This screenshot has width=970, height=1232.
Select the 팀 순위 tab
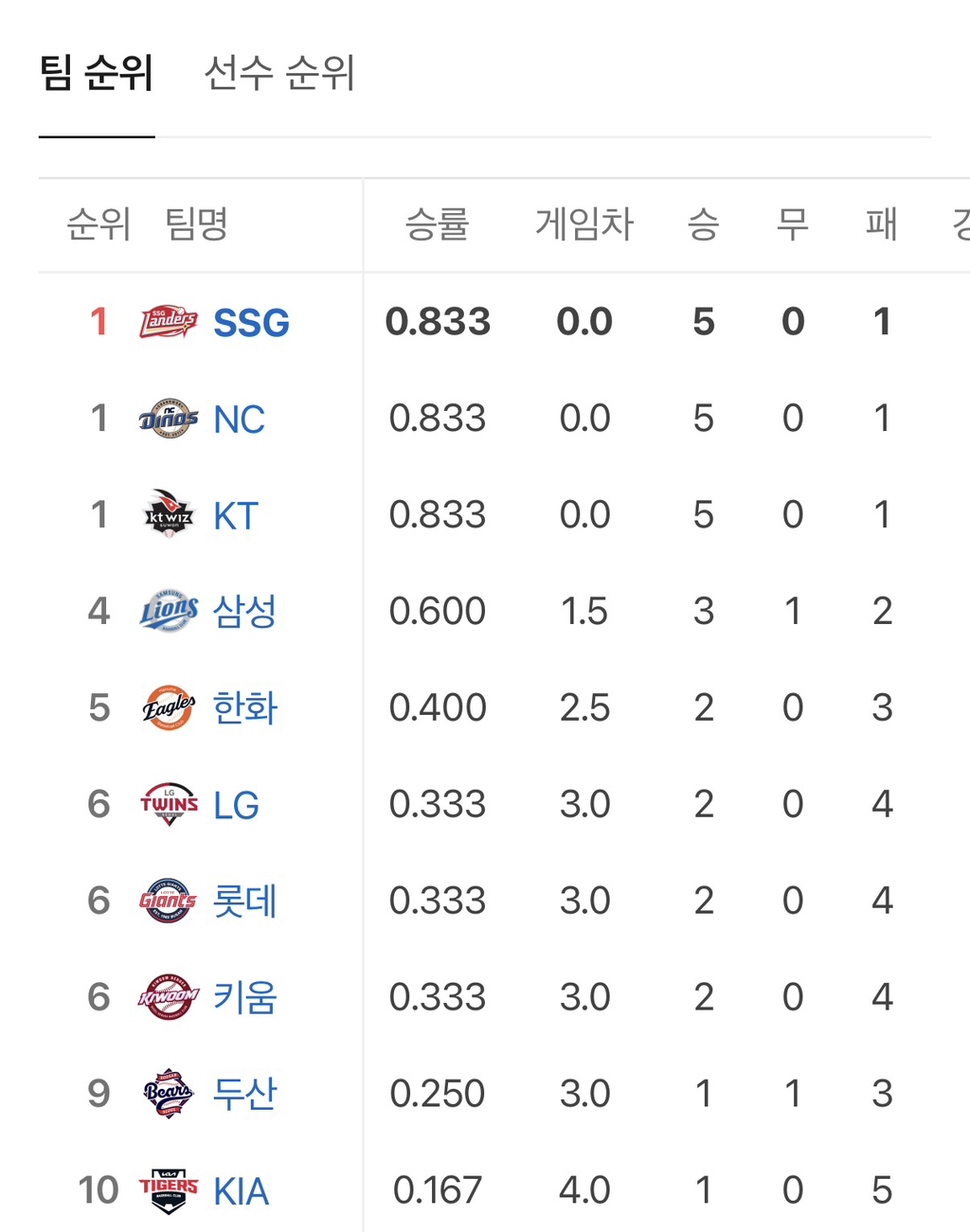[x=97, y=73]
